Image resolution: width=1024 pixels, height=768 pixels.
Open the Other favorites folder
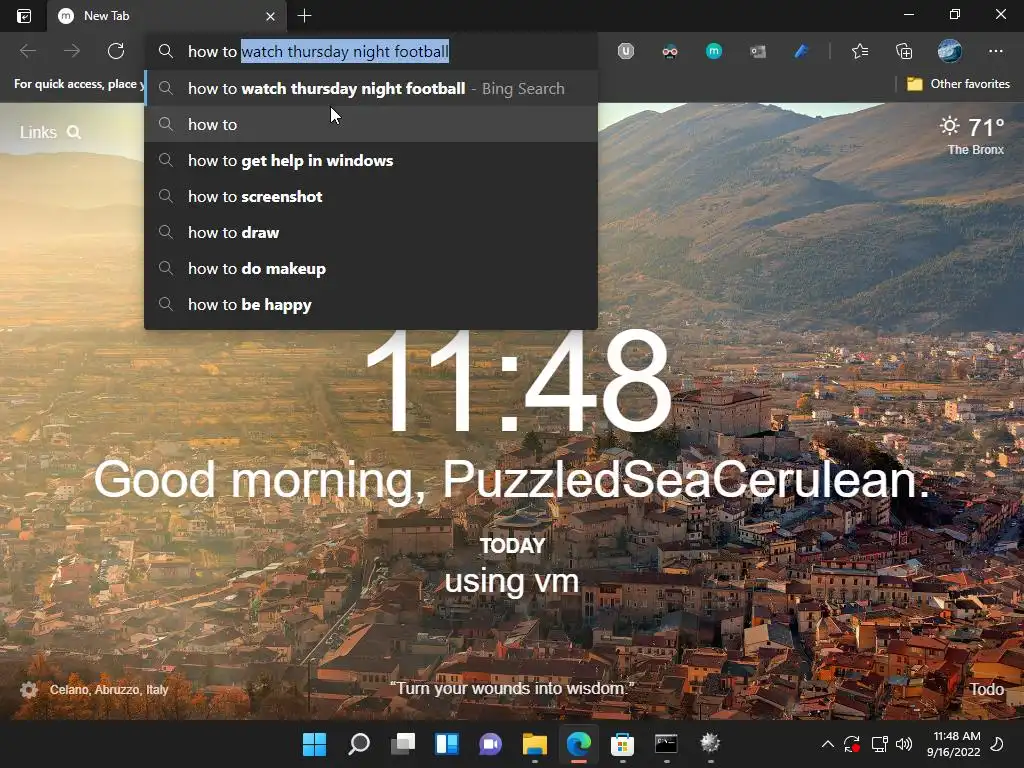tap(958, 84)
